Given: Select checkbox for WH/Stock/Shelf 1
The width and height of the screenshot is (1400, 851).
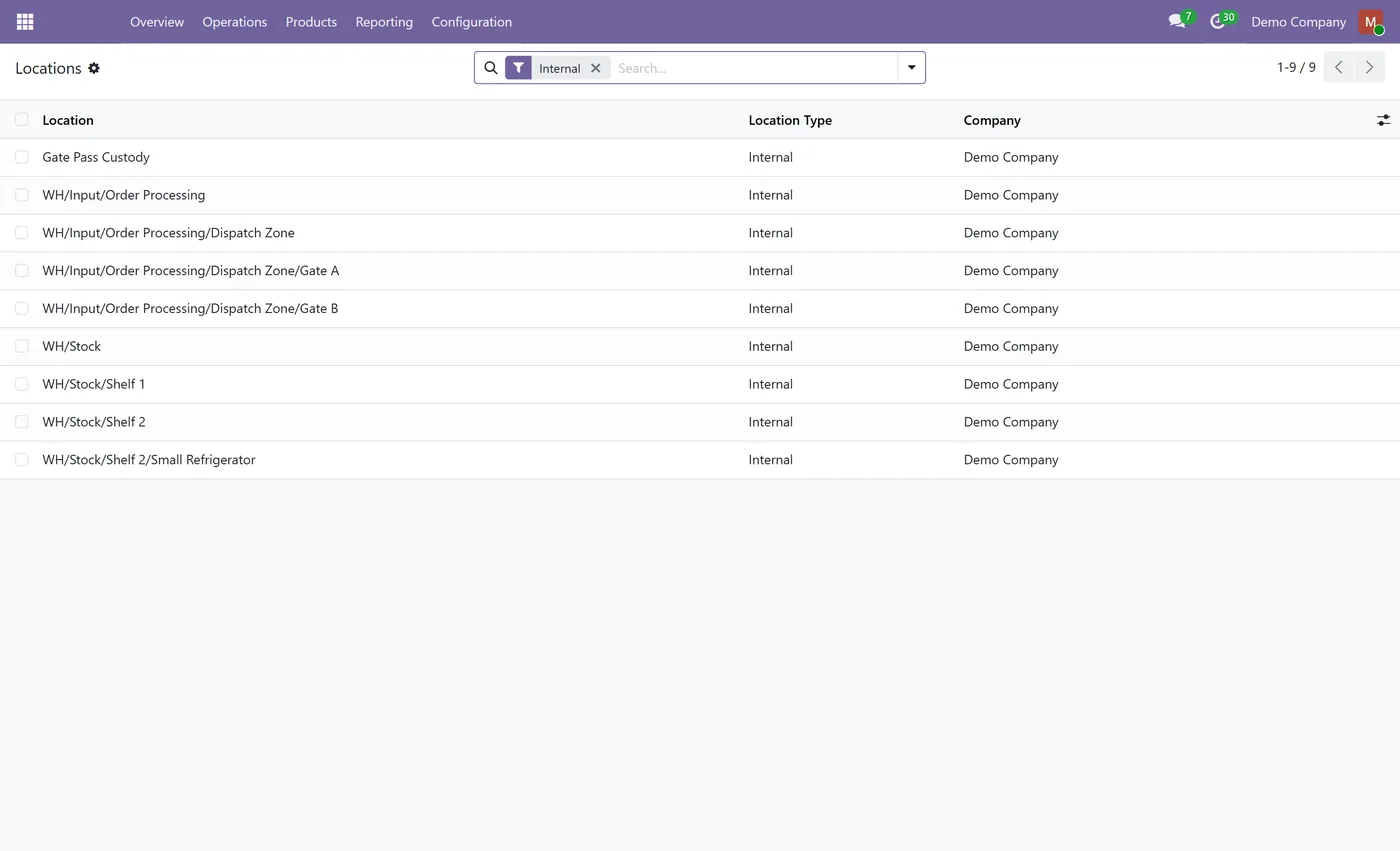Looking at the screenshot, I should click(x=22, y=384).
